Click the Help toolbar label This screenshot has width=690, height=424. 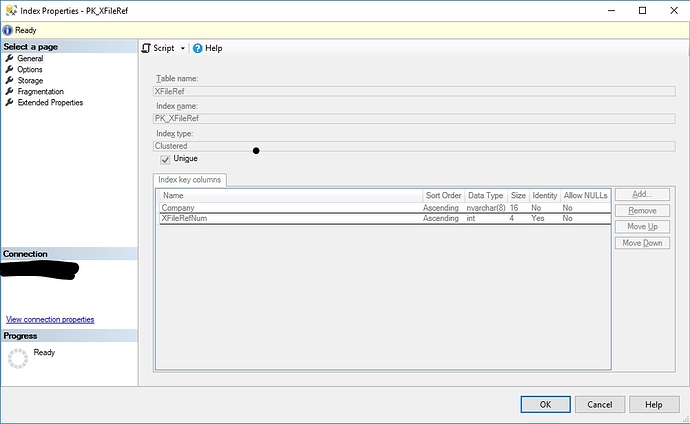[x=213, y=48]
